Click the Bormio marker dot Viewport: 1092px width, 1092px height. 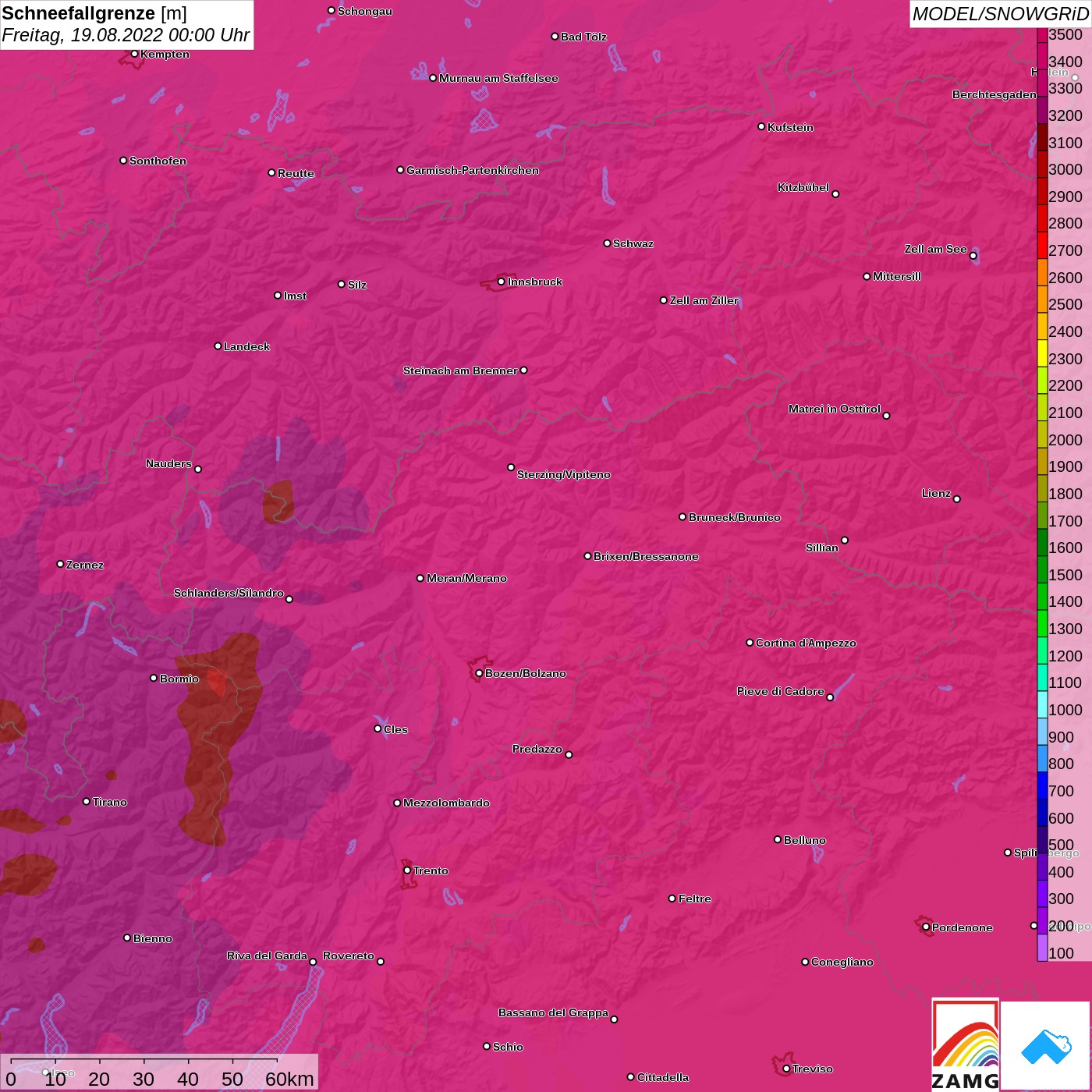click(x=154, y=678)
